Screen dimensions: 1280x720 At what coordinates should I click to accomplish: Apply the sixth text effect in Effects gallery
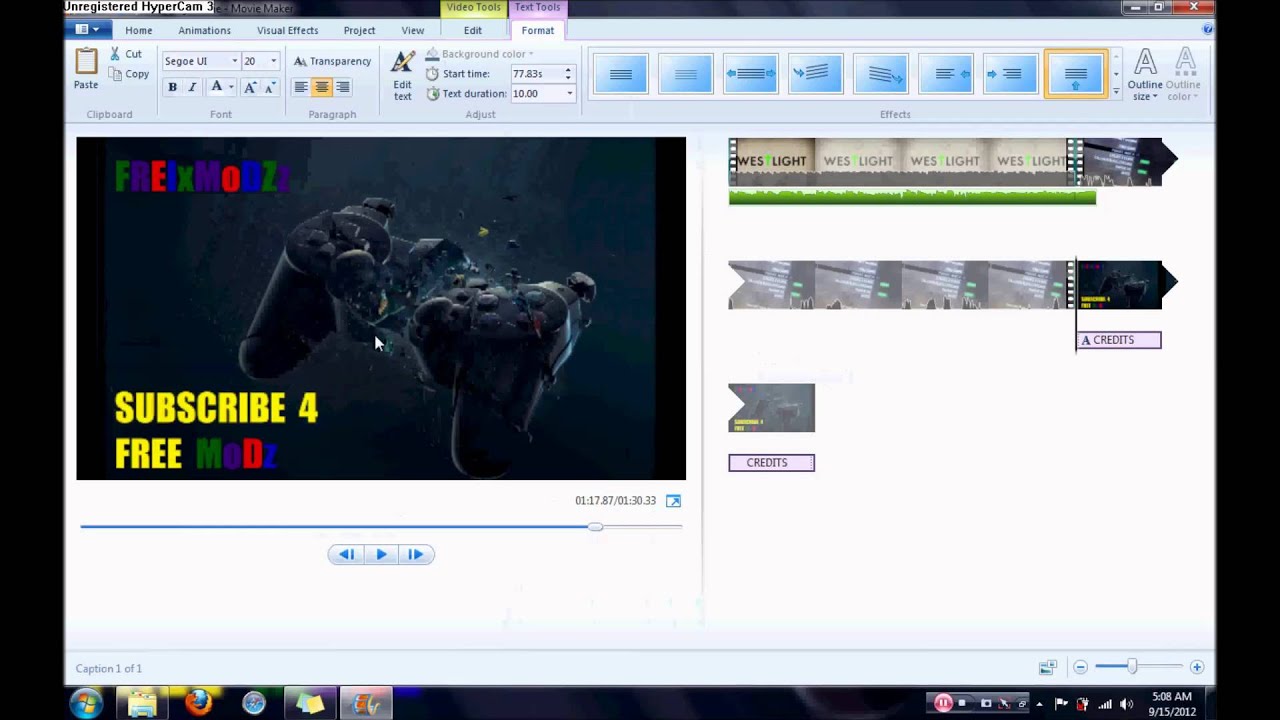(946, 74)
